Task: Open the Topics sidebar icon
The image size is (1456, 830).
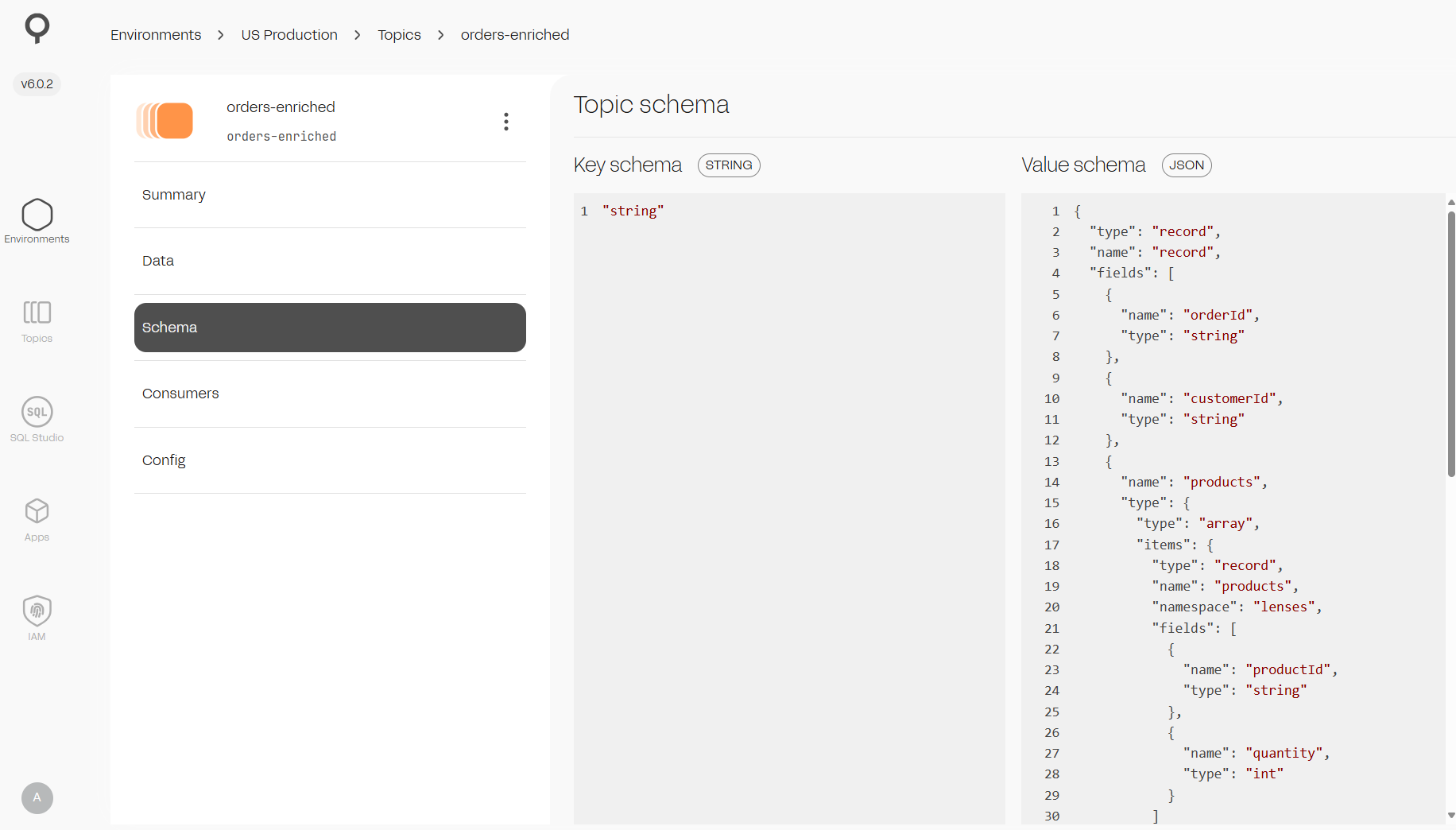Action: [37, 321]
